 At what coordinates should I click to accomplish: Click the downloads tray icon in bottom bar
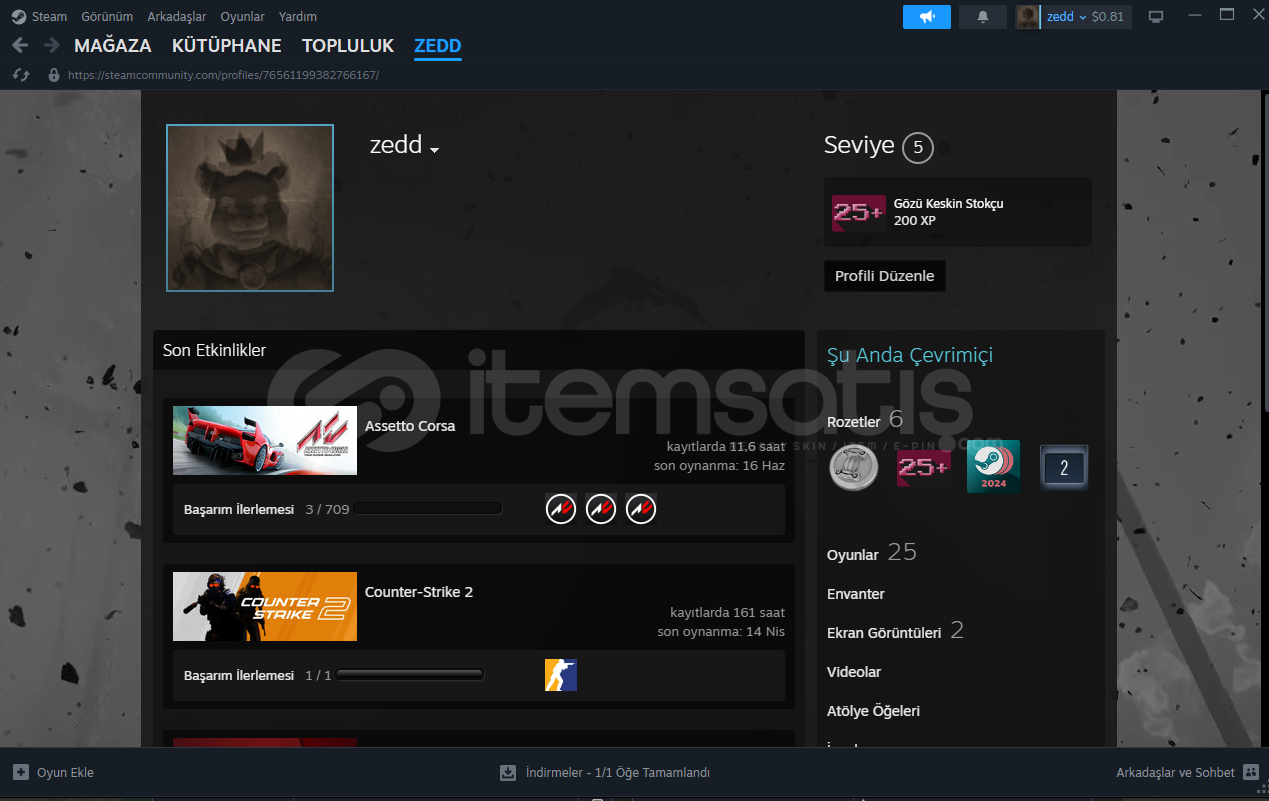click(x=508, y=772)
